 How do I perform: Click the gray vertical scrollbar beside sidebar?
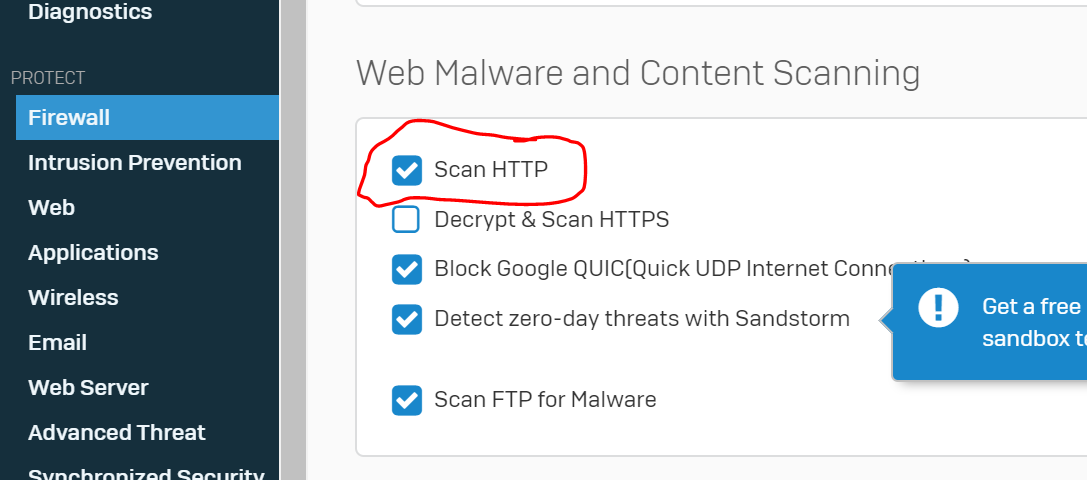[293, 240]
